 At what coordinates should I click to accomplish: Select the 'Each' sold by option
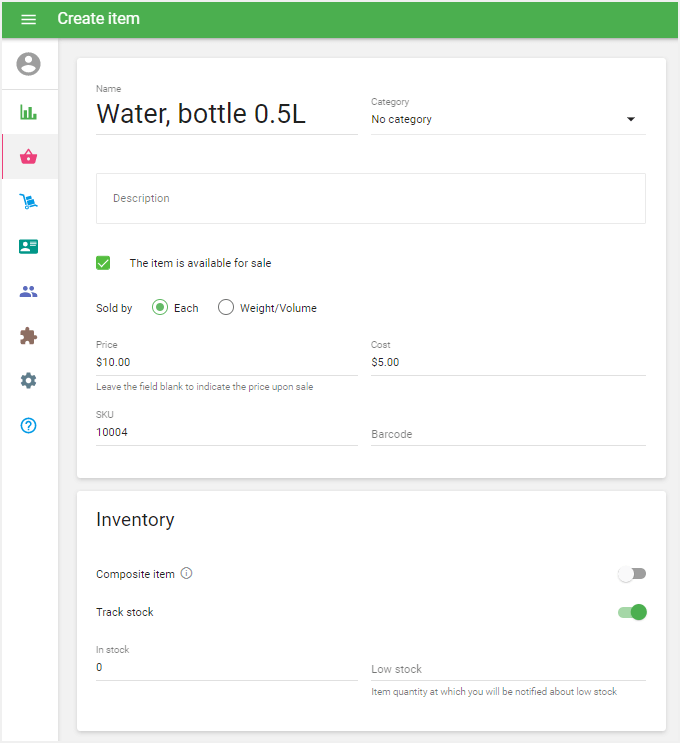pos(159,308)
